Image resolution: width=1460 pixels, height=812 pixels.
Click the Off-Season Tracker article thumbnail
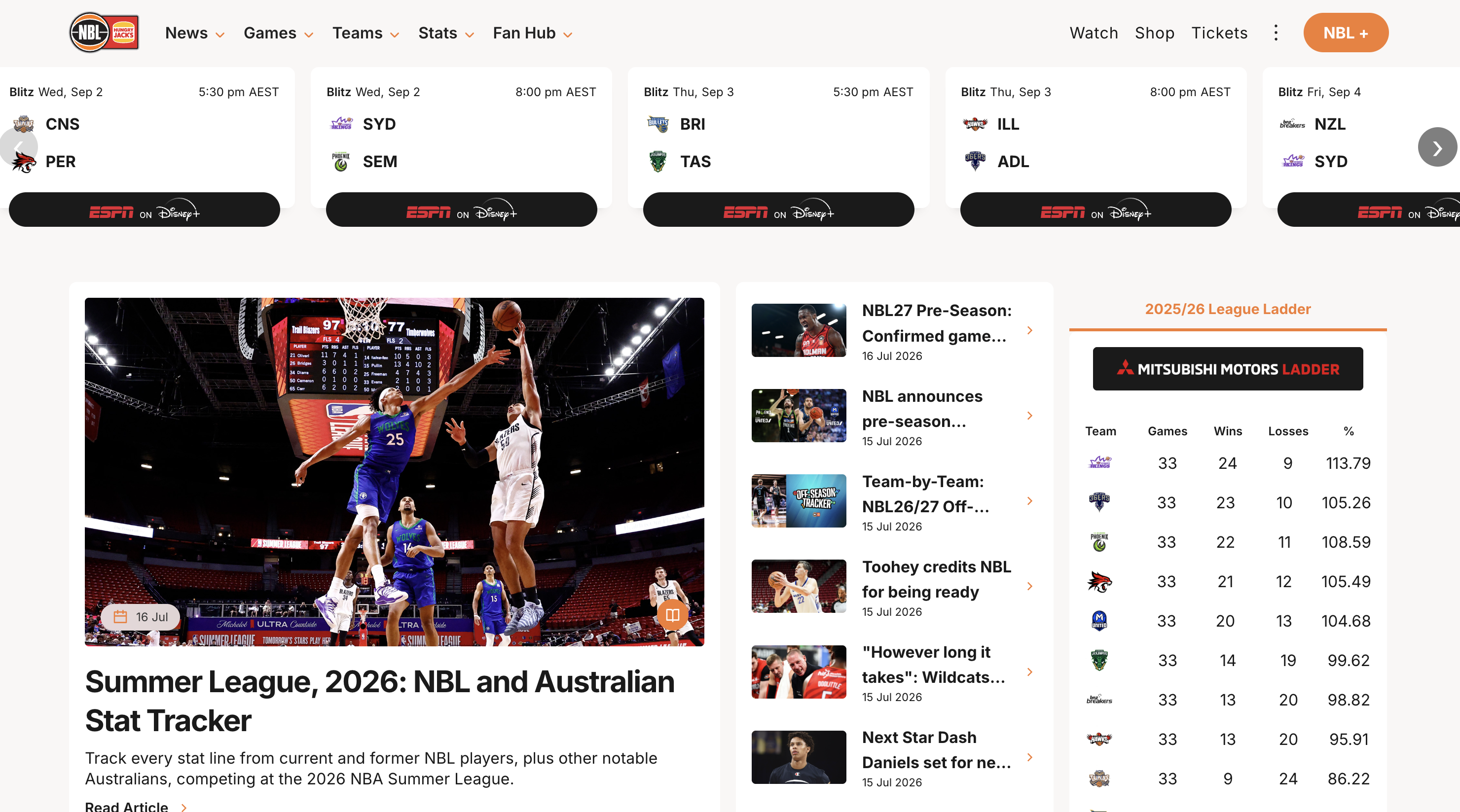(x=799, y=501)
